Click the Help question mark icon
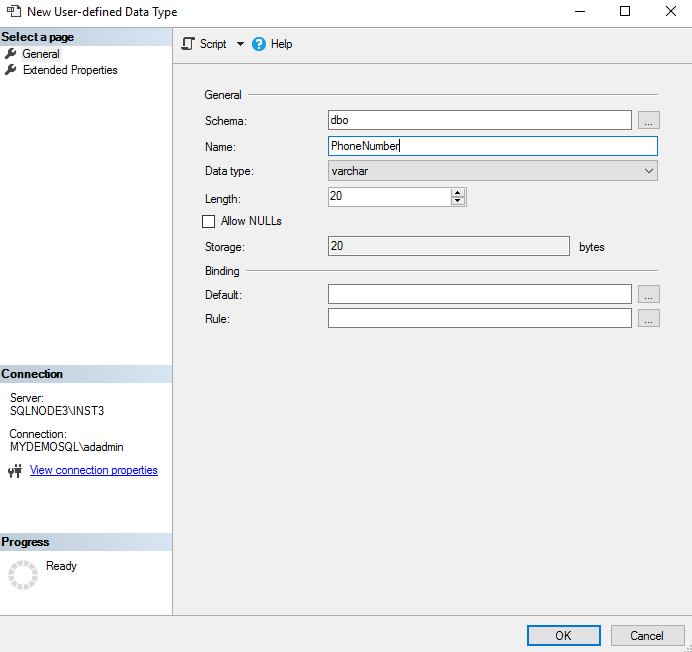This screenshot has height=652, width=692. tap(259, 44)
